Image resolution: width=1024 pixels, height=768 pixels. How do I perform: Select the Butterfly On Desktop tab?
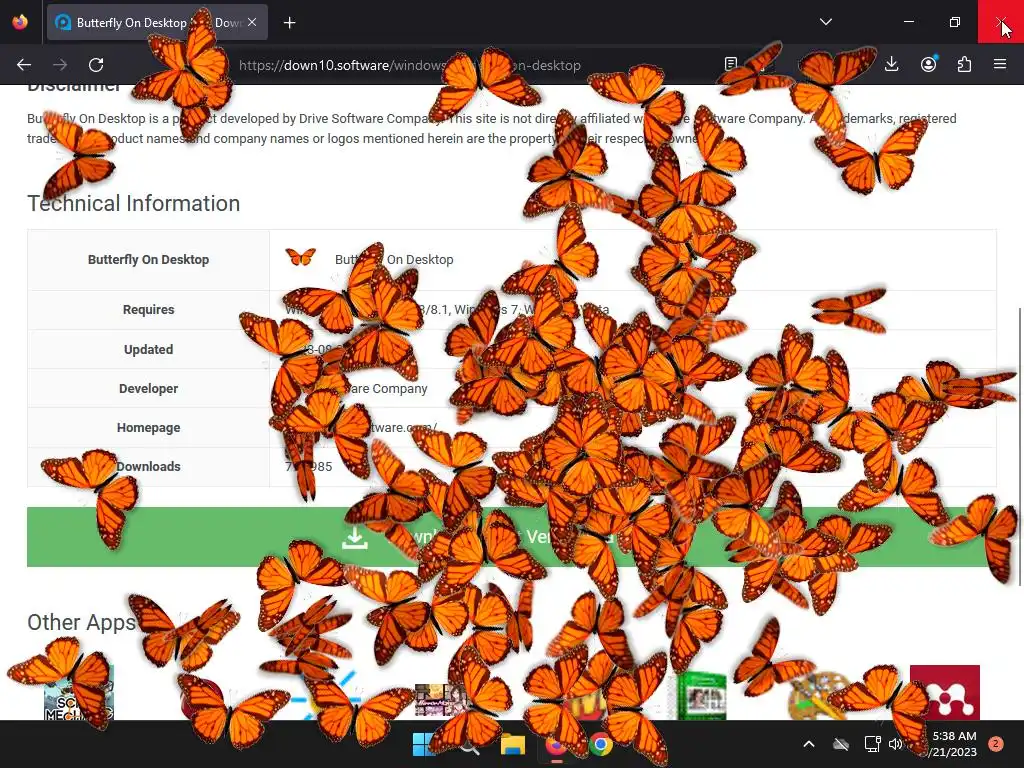pos(157,22)
